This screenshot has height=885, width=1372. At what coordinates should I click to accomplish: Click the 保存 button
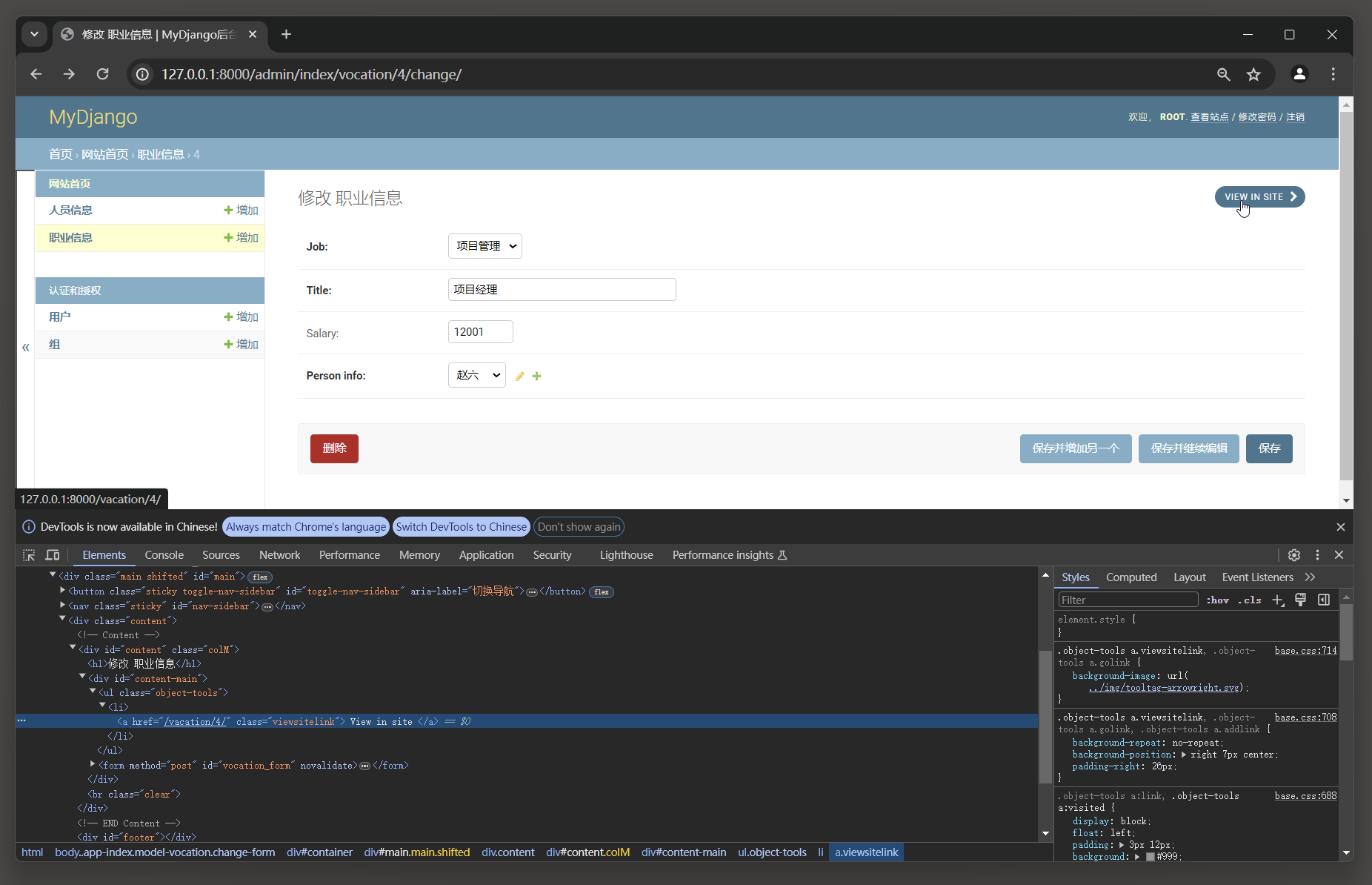coord(1269,448)
